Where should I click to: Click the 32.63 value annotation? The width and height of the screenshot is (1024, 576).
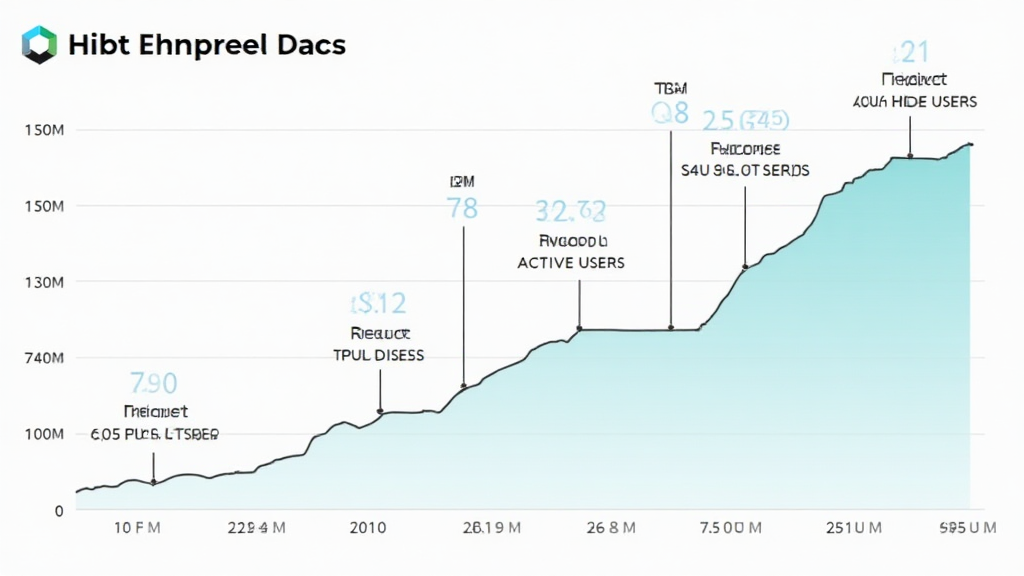(x=571, y=211)
